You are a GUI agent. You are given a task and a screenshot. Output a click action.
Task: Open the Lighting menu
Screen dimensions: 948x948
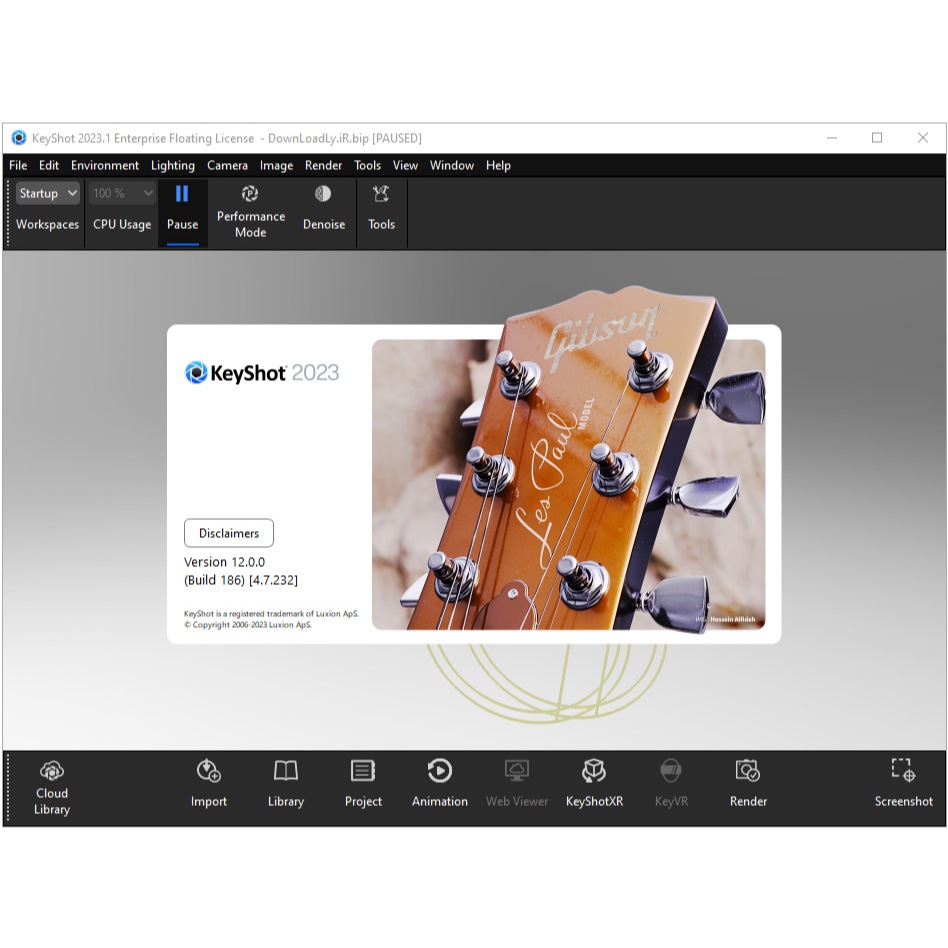click(x=173, y=166)
